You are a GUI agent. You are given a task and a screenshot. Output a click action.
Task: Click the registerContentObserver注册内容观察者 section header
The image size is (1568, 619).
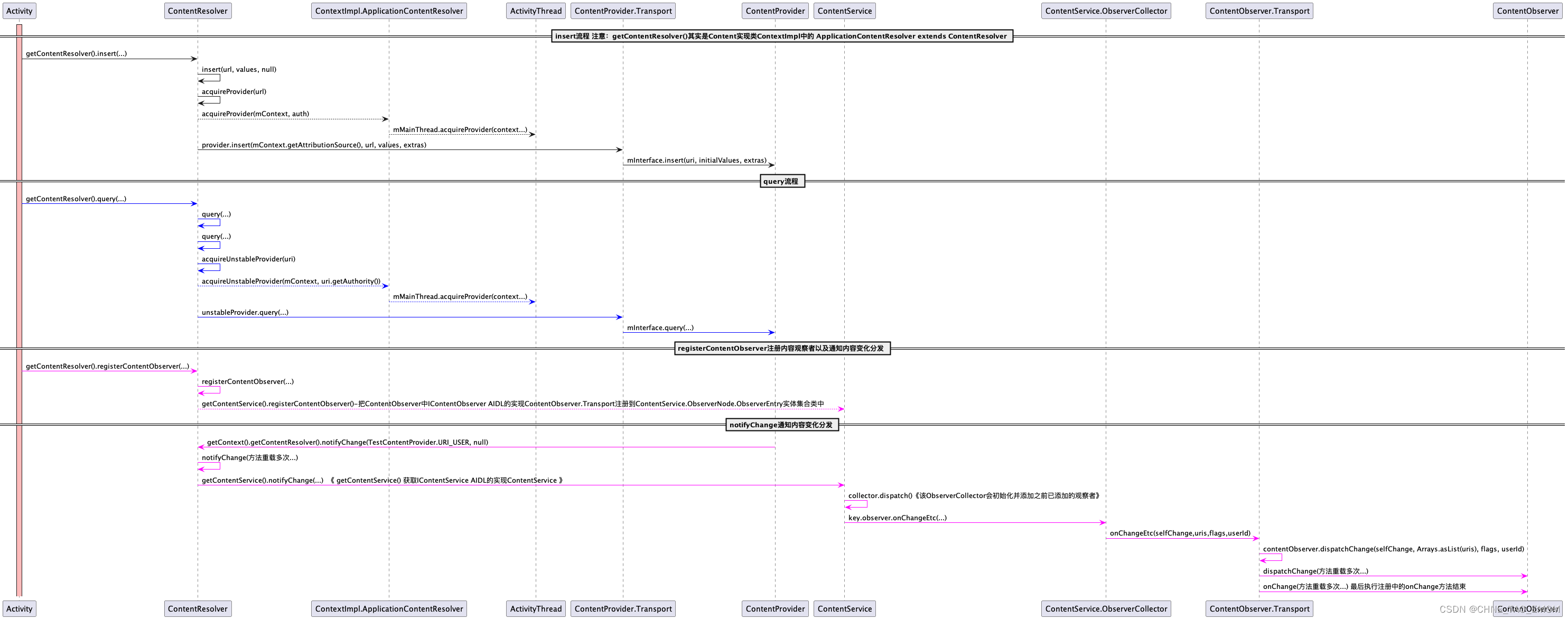click(x=782, y=348)
